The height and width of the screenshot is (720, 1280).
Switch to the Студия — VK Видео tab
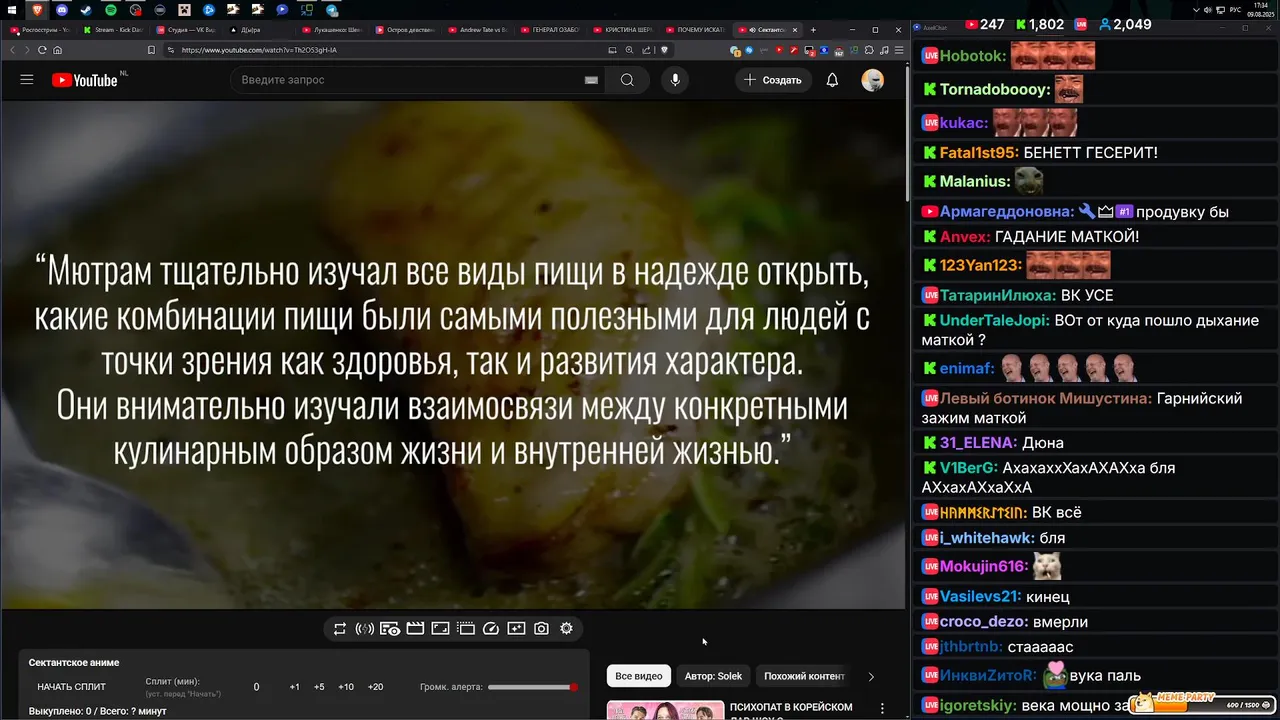pyautogui.click(x=186, y=30)
